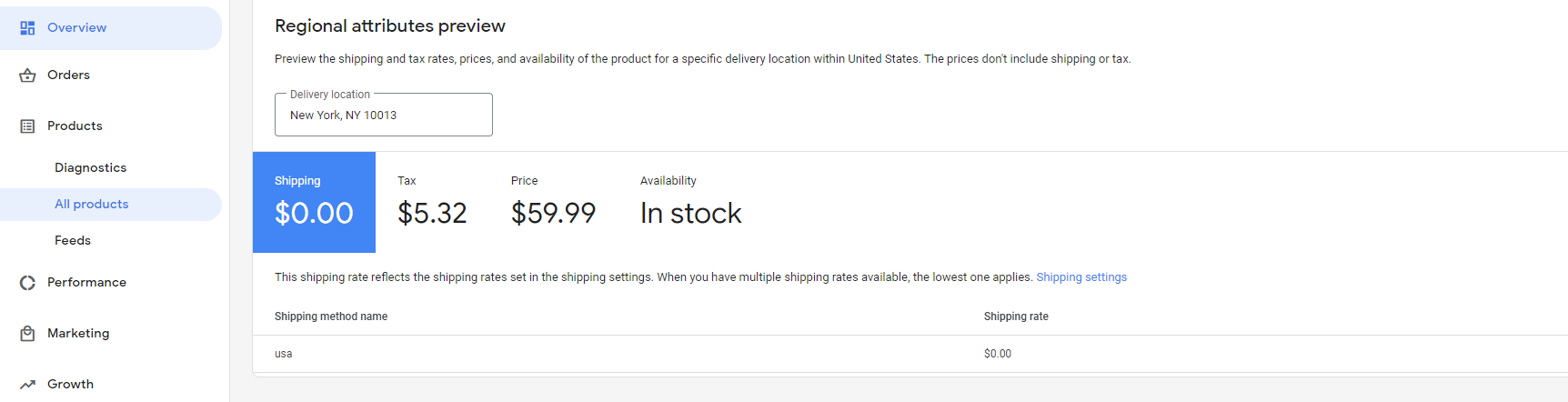Image resolution: width=1568 pixels, height=402 pixels.
Task: Open the Shipping settings link
Action: tap(1081, 277)
